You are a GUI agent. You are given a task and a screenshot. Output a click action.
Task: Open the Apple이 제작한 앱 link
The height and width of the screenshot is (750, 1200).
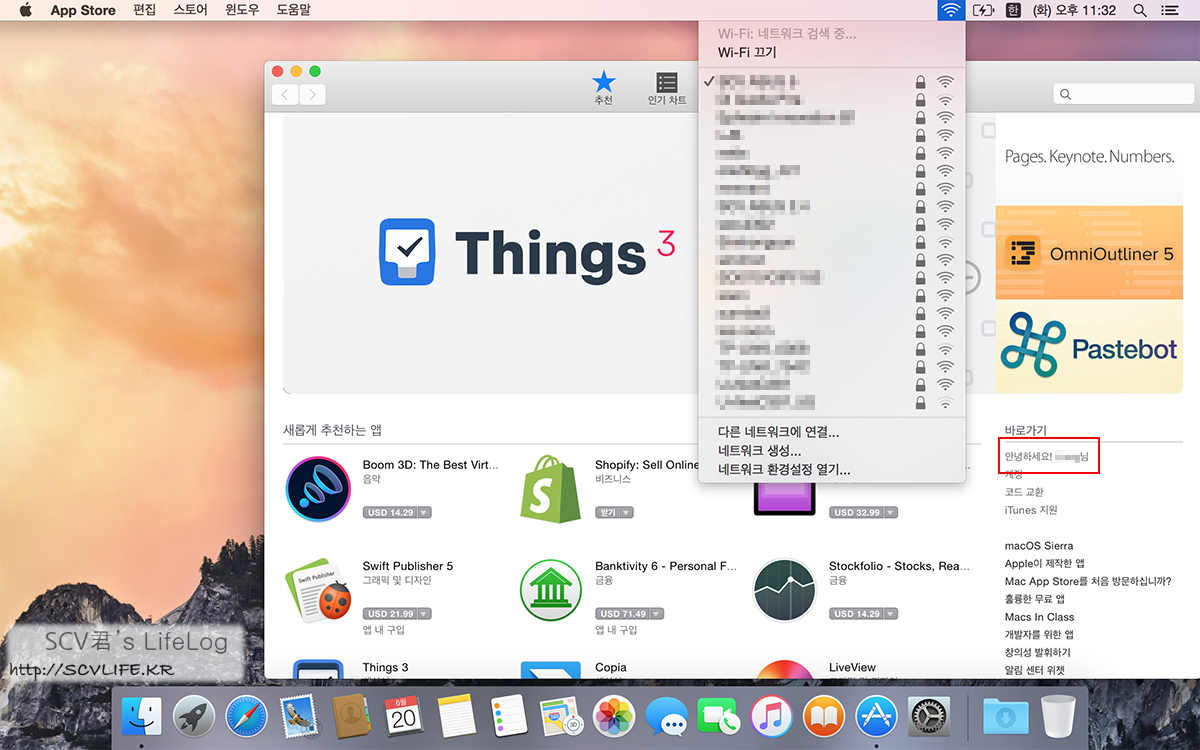(1045, 563)
